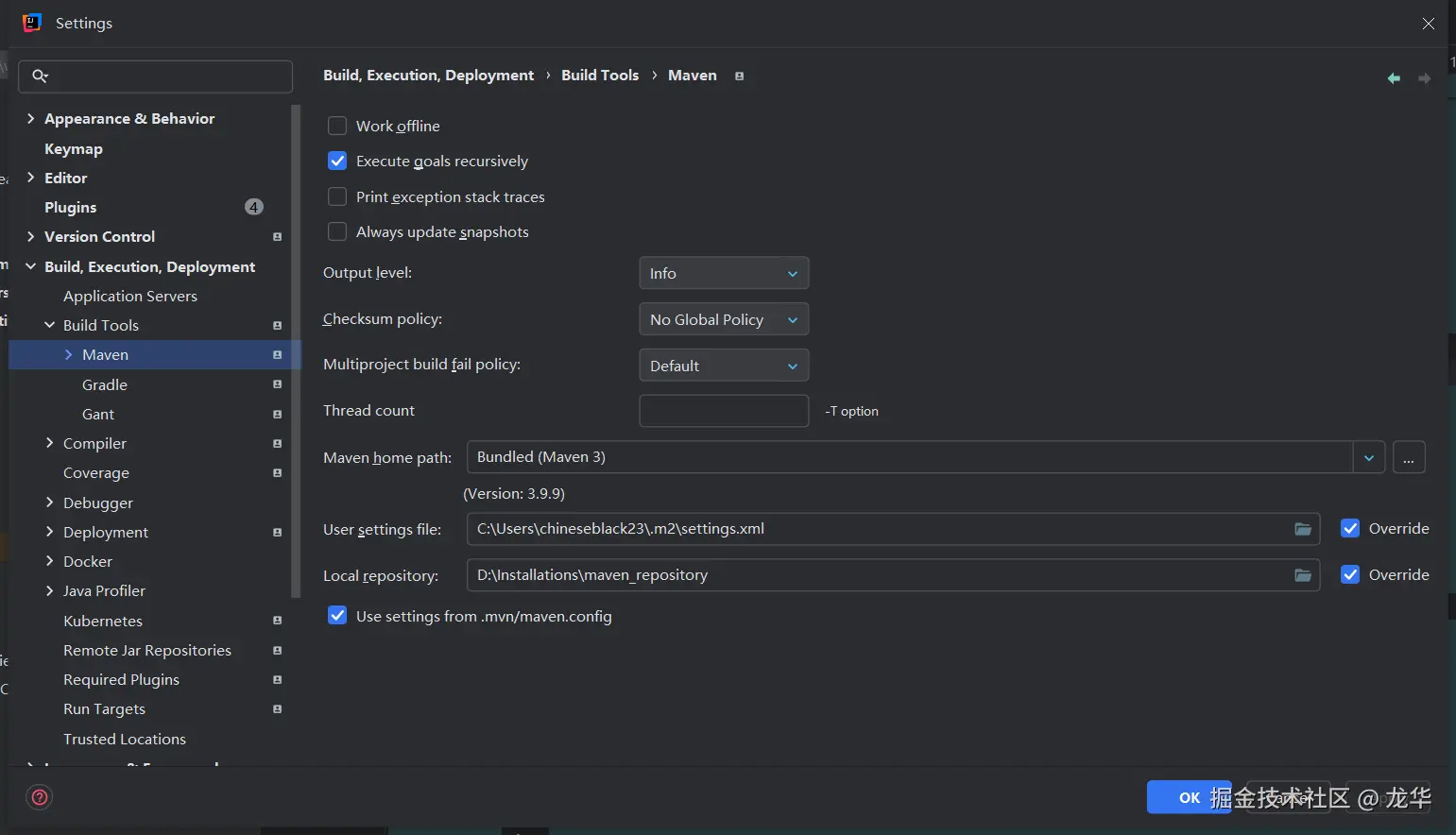Select Gradle under Build Tools
Viewport: 1456px width, 835px height.
pyautogui.click(x=105, y=385)
